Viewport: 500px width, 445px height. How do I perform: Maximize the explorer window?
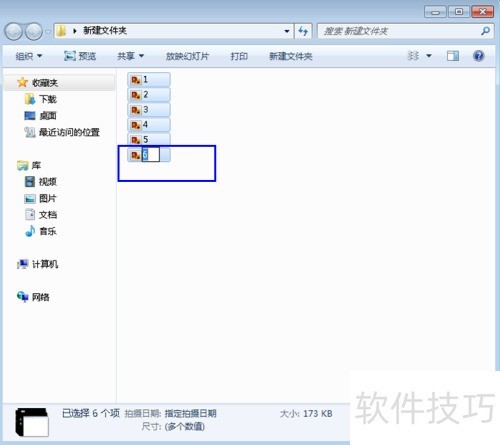click(x=459, y=12)
